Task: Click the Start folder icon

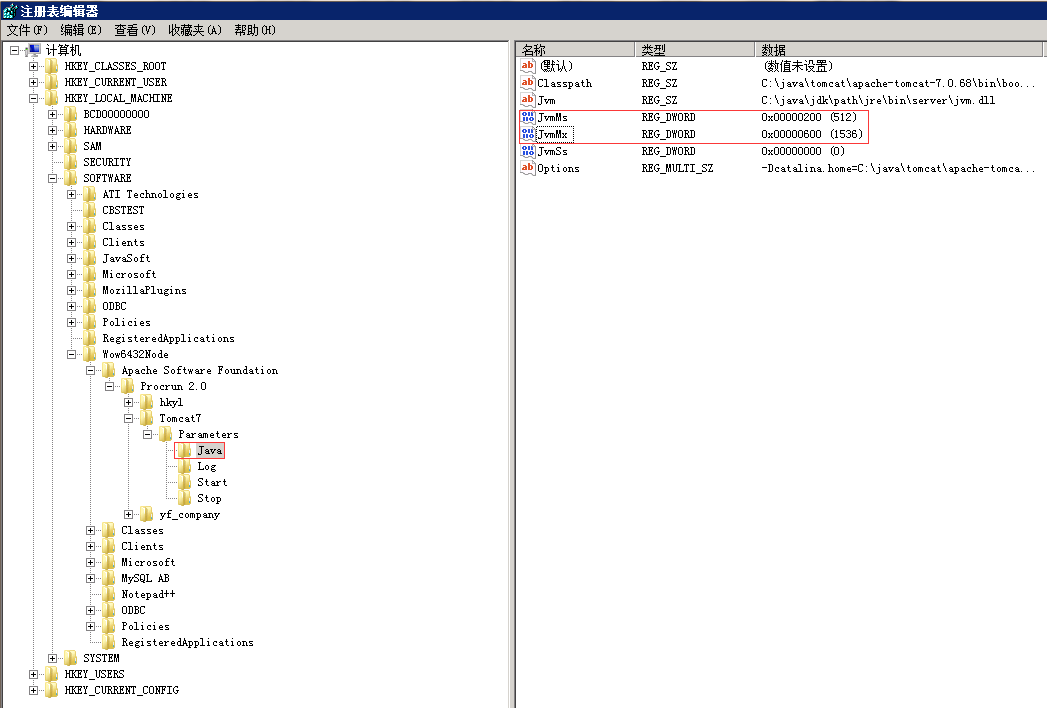Action: click(184, 483)
